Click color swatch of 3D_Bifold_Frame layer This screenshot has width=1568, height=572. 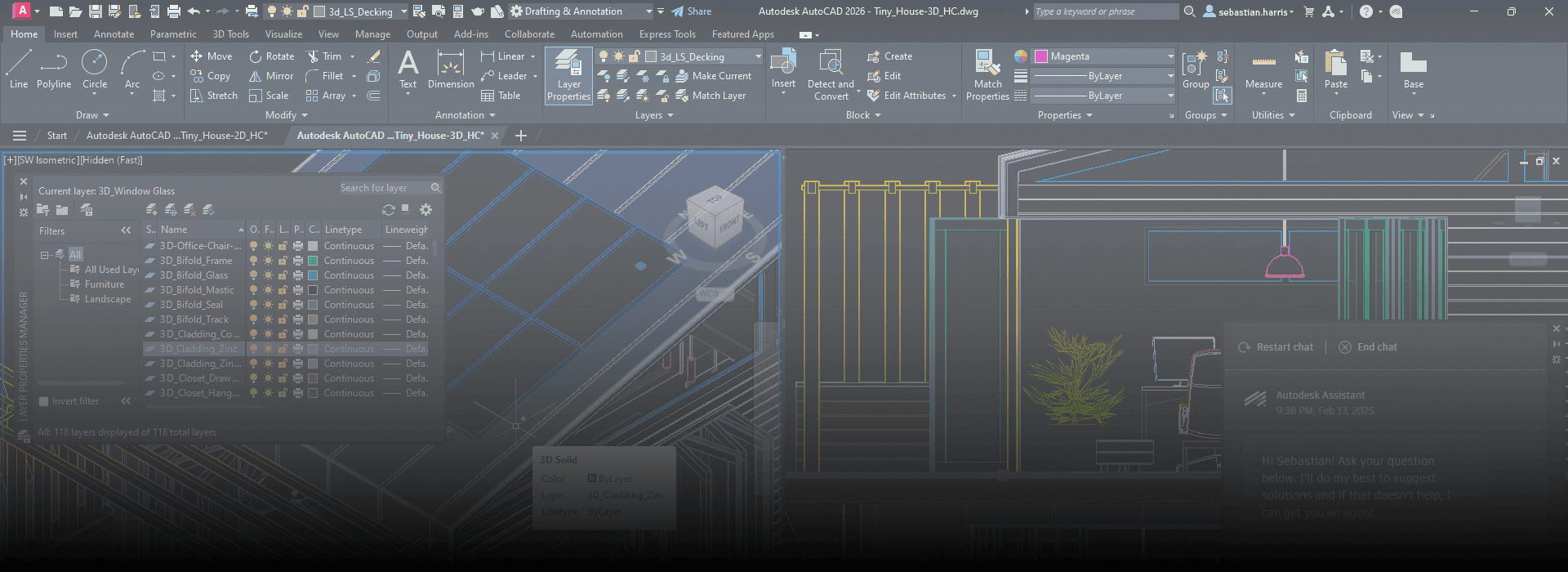tap(312, 261)
